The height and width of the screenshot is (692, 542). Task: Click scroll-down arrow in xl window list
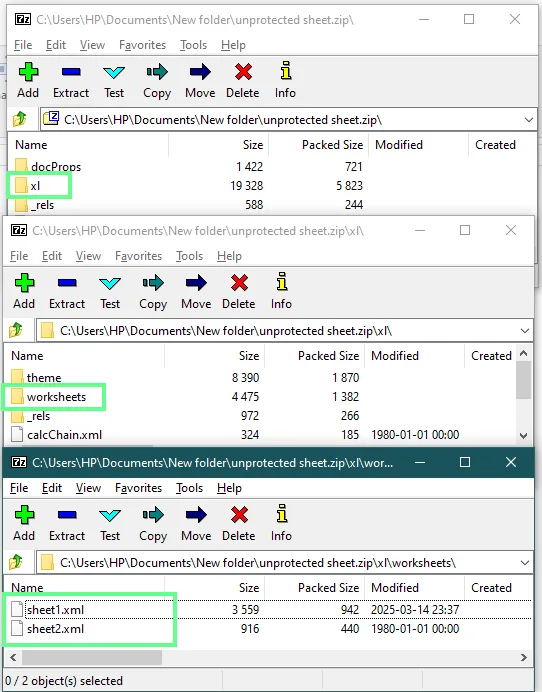tap(523, 436)
